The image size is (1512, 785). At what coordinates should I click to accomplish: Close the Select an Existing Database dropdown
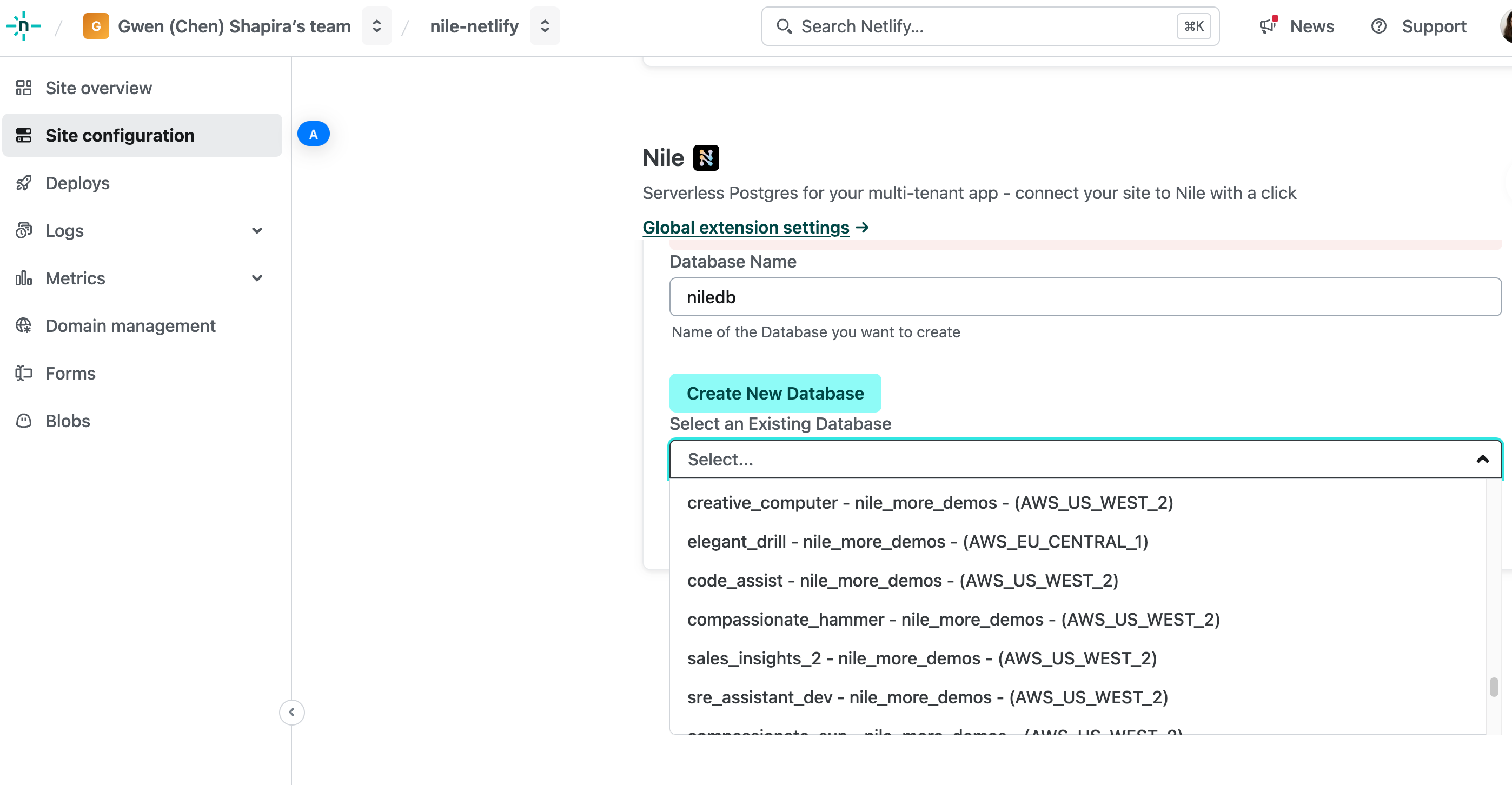tap(1482, 459)
